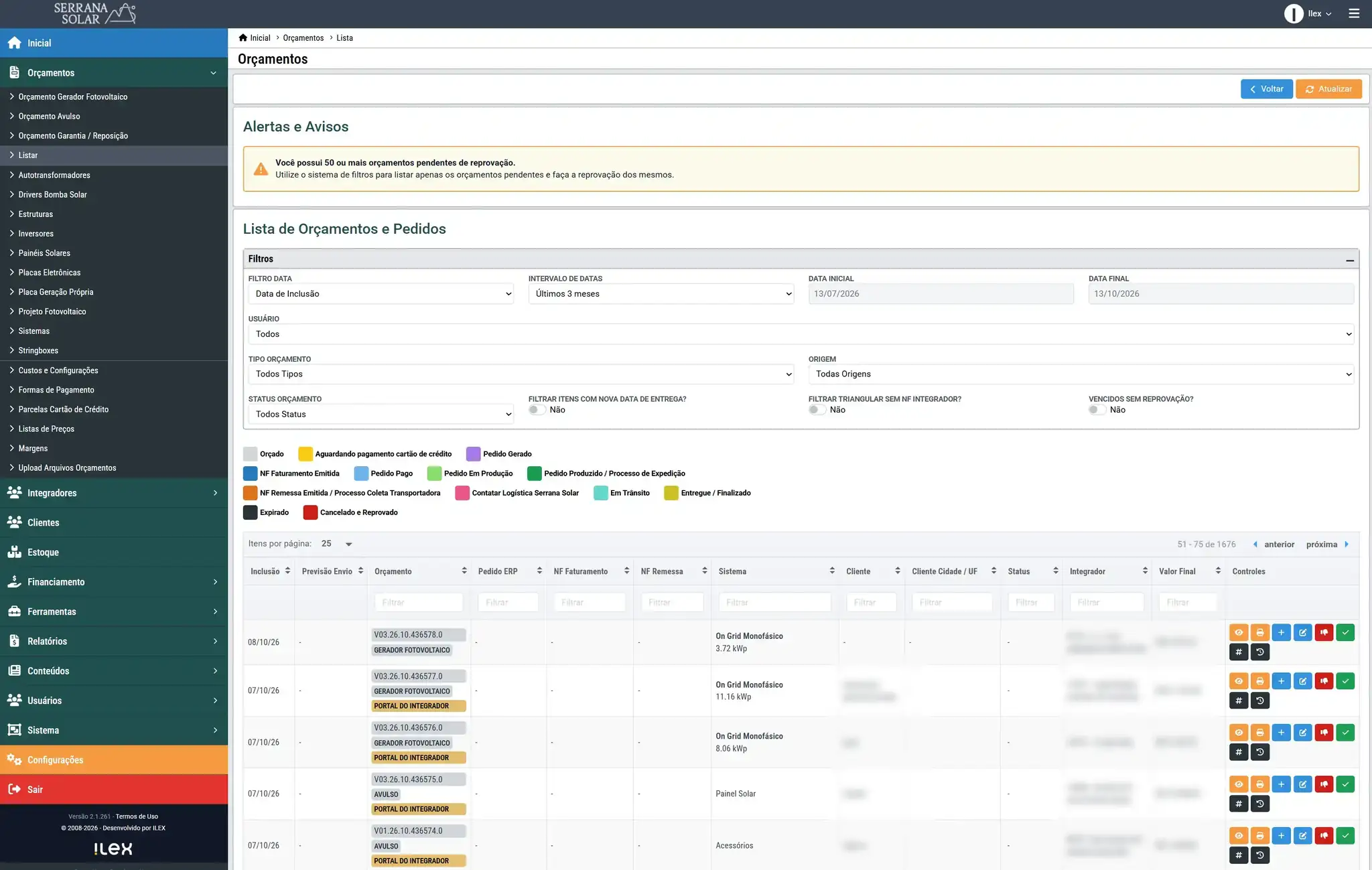Approve quote V03.26.10.436574.0 with green check
The image size is (1372, 870).
click(x=1345, y=836)
